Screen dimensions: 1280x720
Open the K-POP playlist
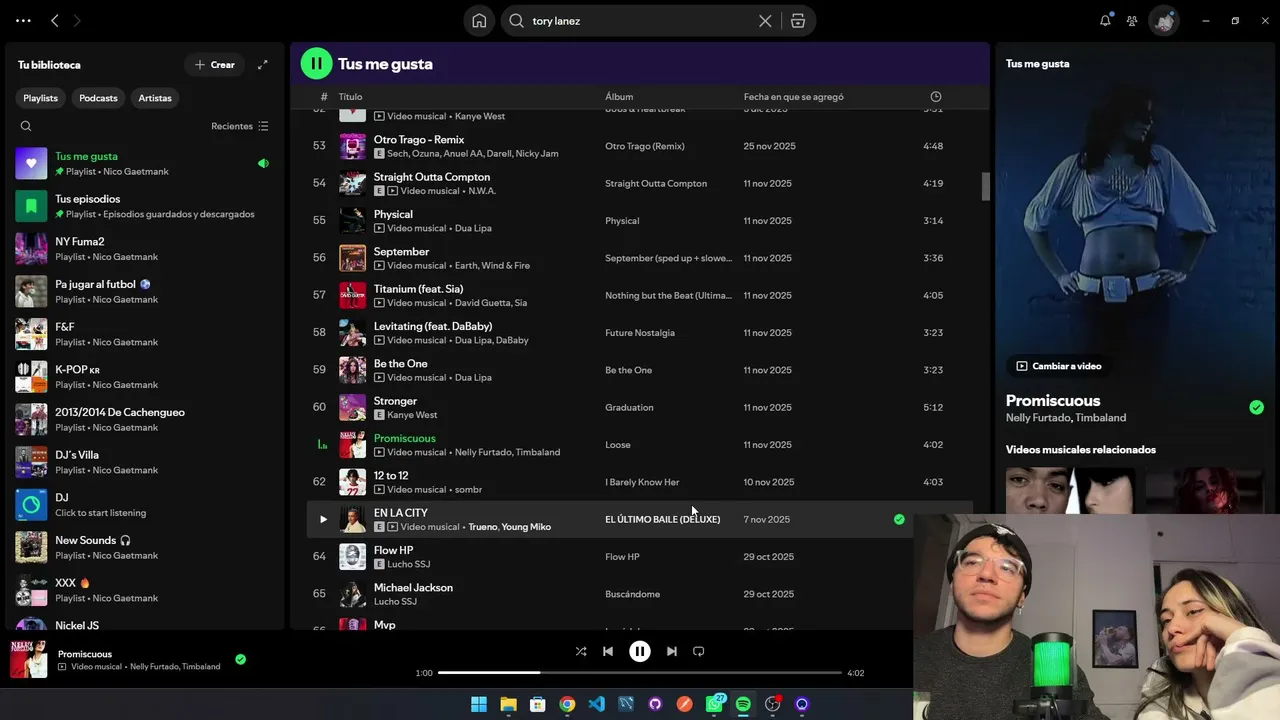pyautogui.click(x=145, y=377)
